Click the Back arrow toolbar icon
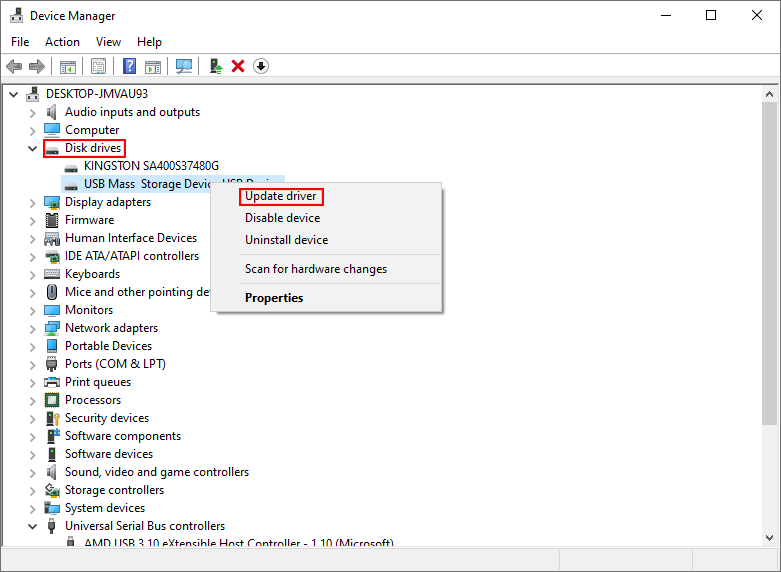Screen dimensions: 781x572 [14, 66]
